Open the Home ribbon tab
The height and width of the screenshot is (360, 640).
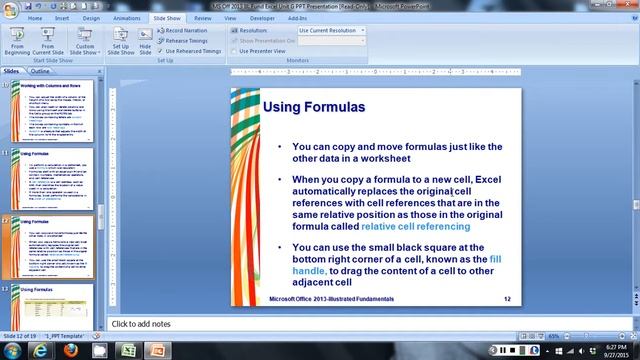tap(35, 18)
